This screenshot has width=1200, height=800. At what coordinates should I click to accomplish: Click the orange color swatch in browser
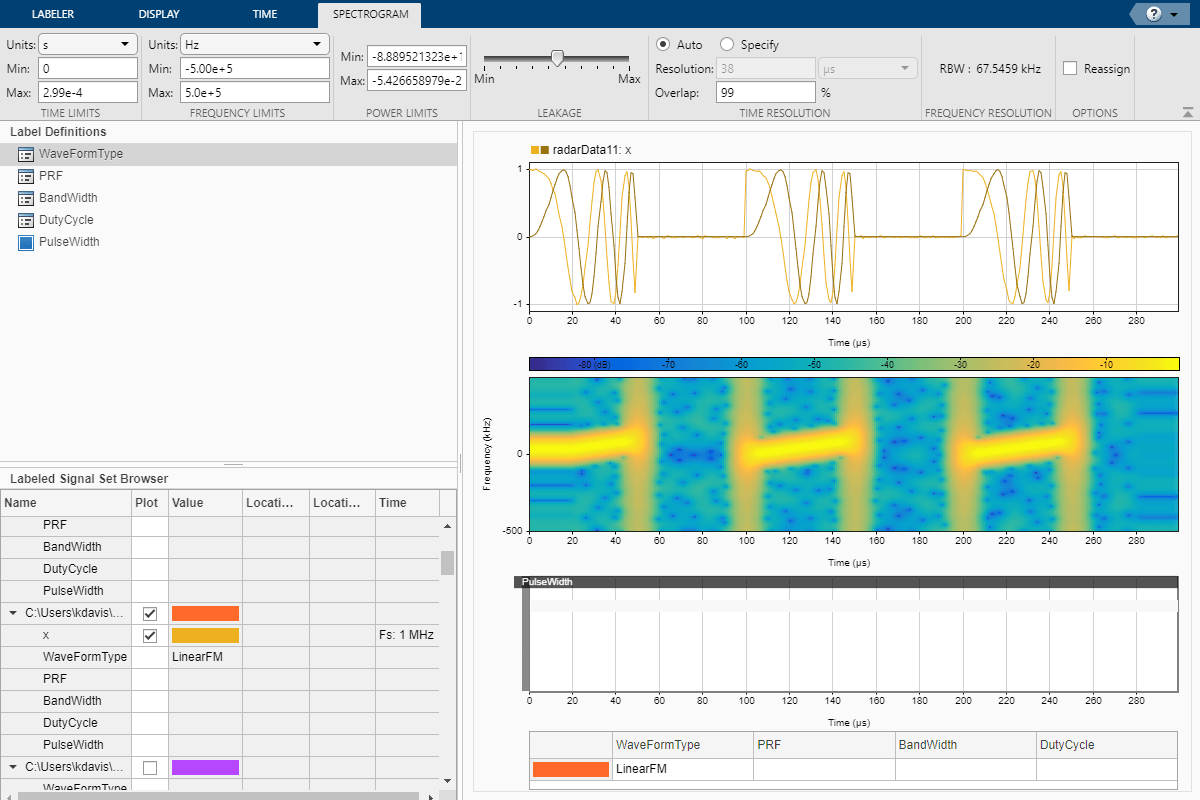click(205, 613)
